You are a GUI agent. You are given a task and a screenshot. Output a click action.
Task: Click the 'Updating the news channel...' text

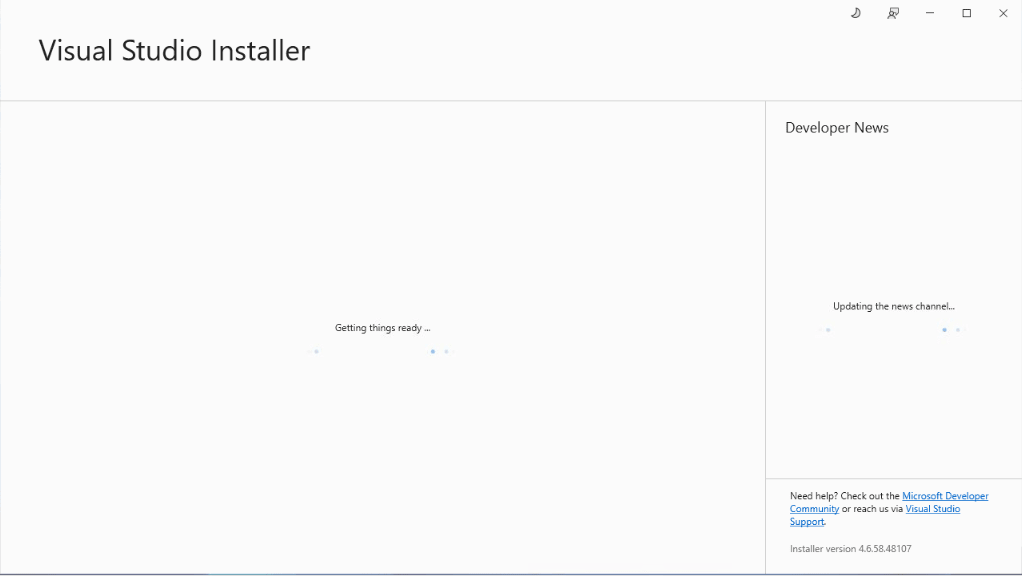[x=894, y=306]
